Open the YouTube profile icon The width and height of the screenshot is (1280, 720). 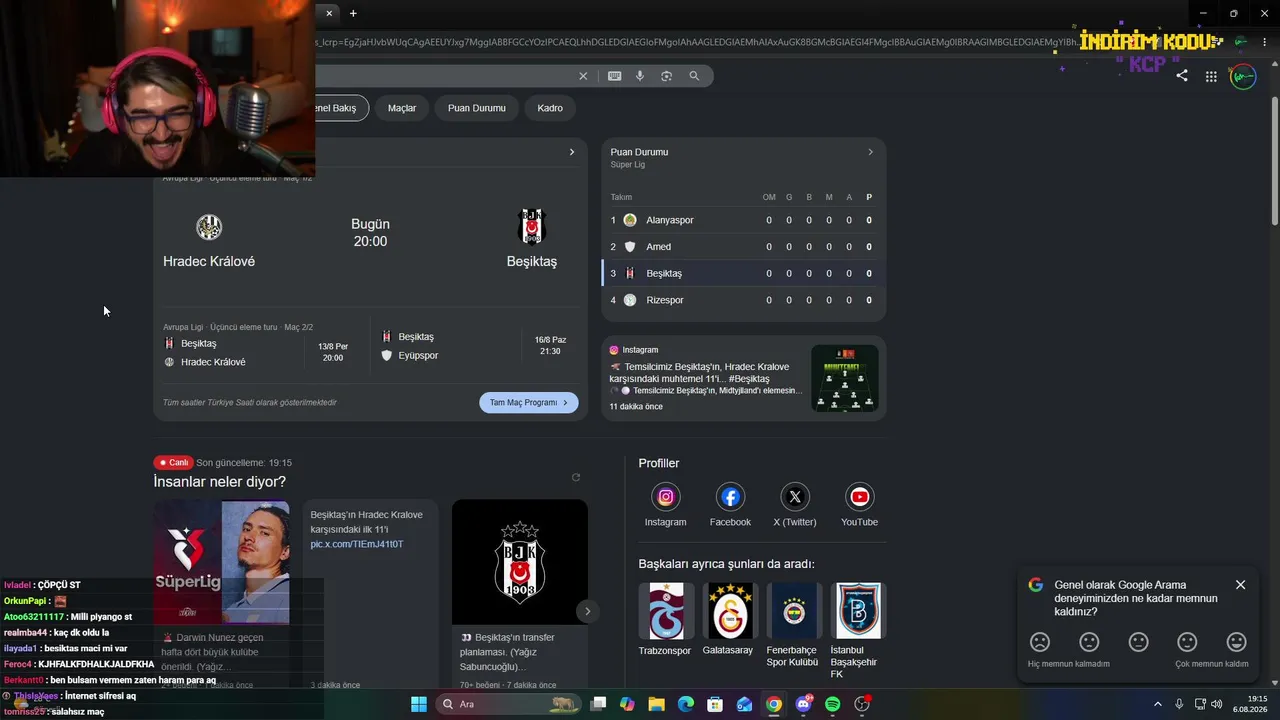859,496
